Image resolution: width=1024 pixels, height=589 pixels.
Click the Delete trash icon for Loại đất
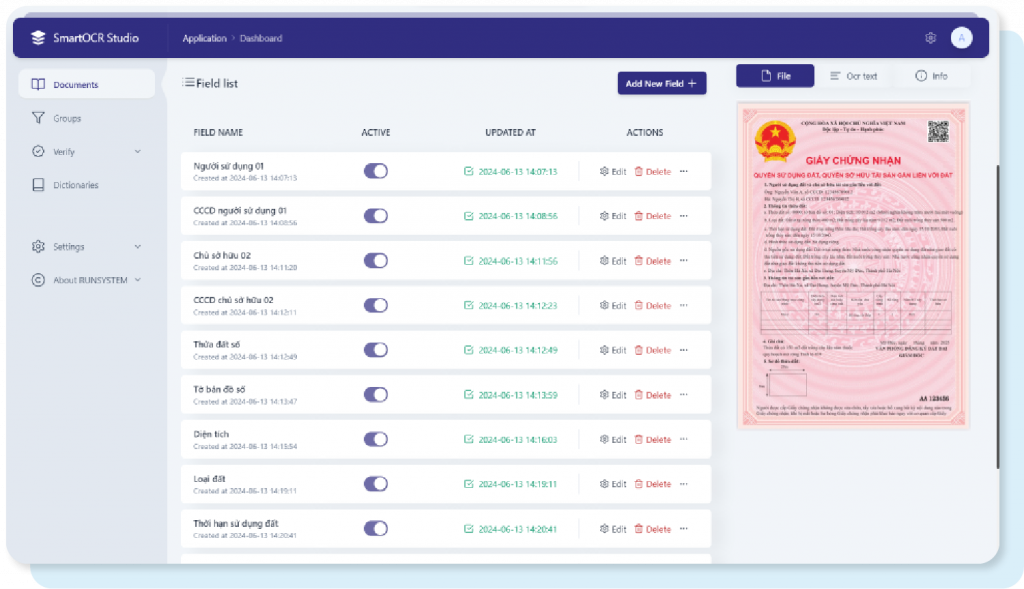click(x=640, y=484)
